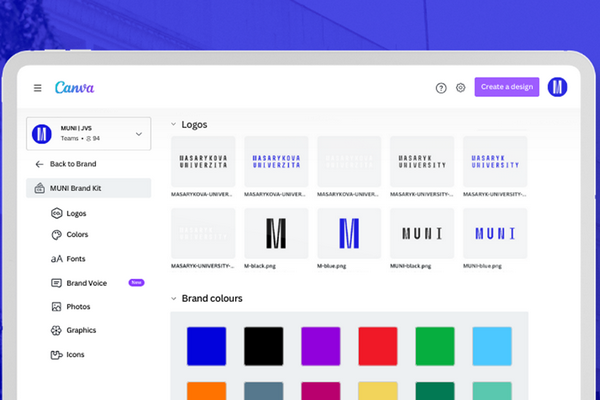Screen dimensions: 600x400
Task: Pick the teal mint colour swatch
Action: [x=492, y=391]
